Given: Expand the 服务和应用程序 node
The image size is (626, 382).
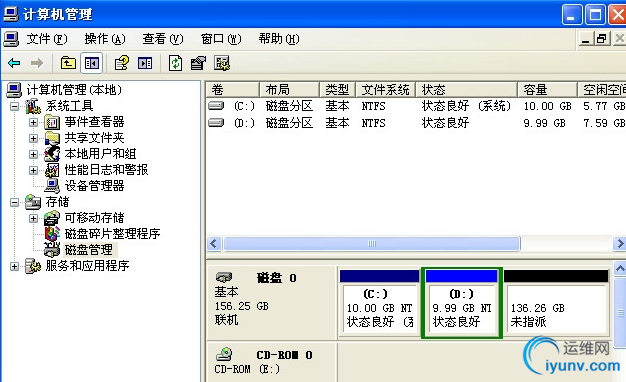Looking at the screenshot, I should [x=14, y=266].
